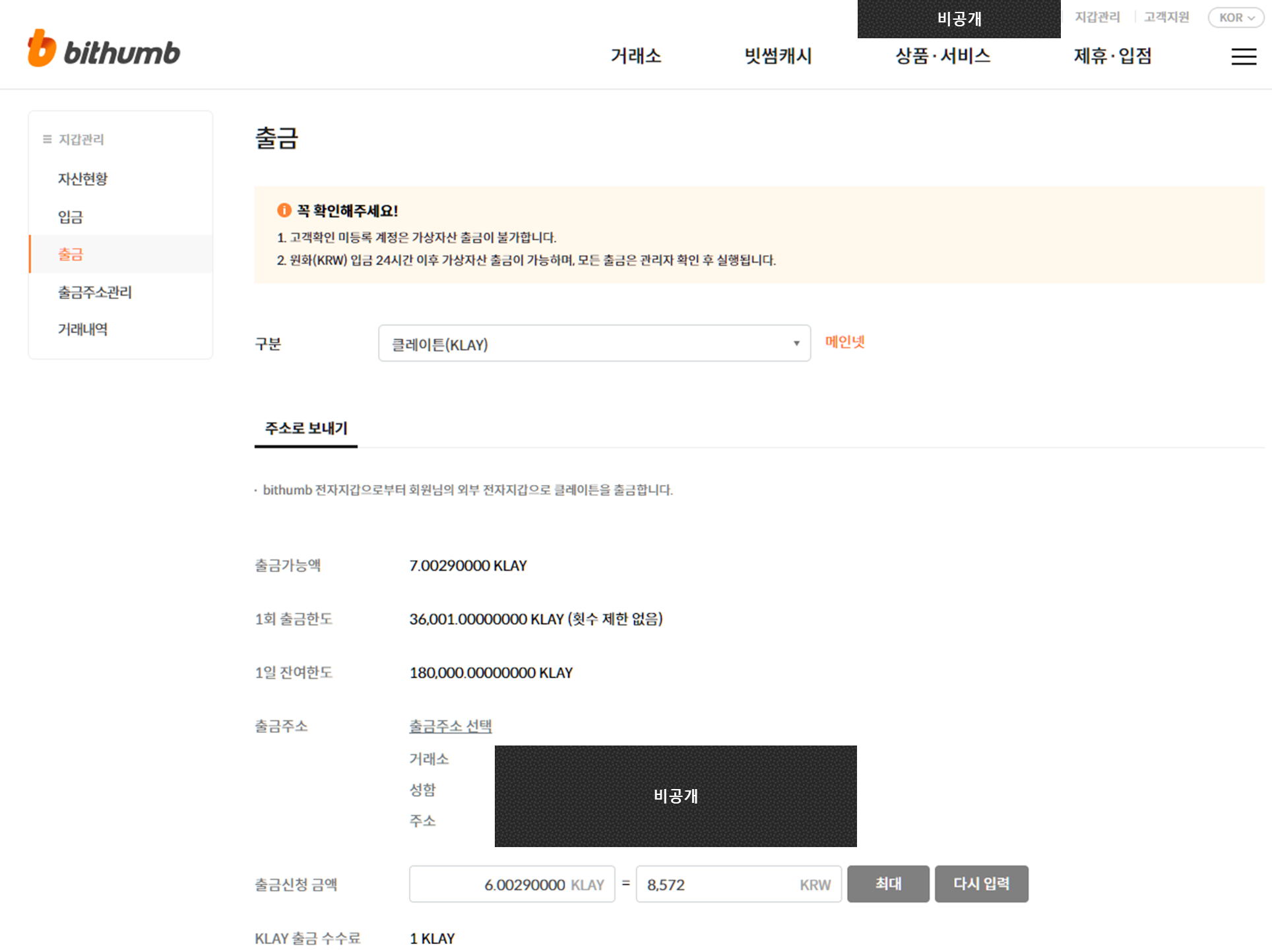
Task: Open the hamburger menu icon
Action: (x=1243, y=57)
